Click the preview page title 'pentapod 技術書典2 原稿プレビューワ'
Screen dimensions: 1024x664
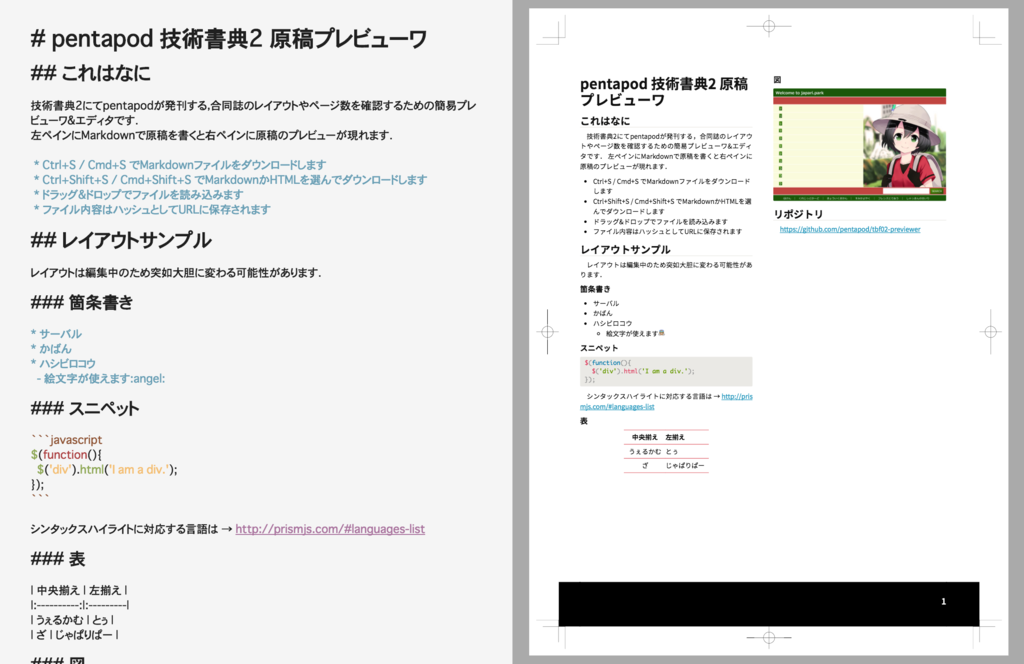664,92
